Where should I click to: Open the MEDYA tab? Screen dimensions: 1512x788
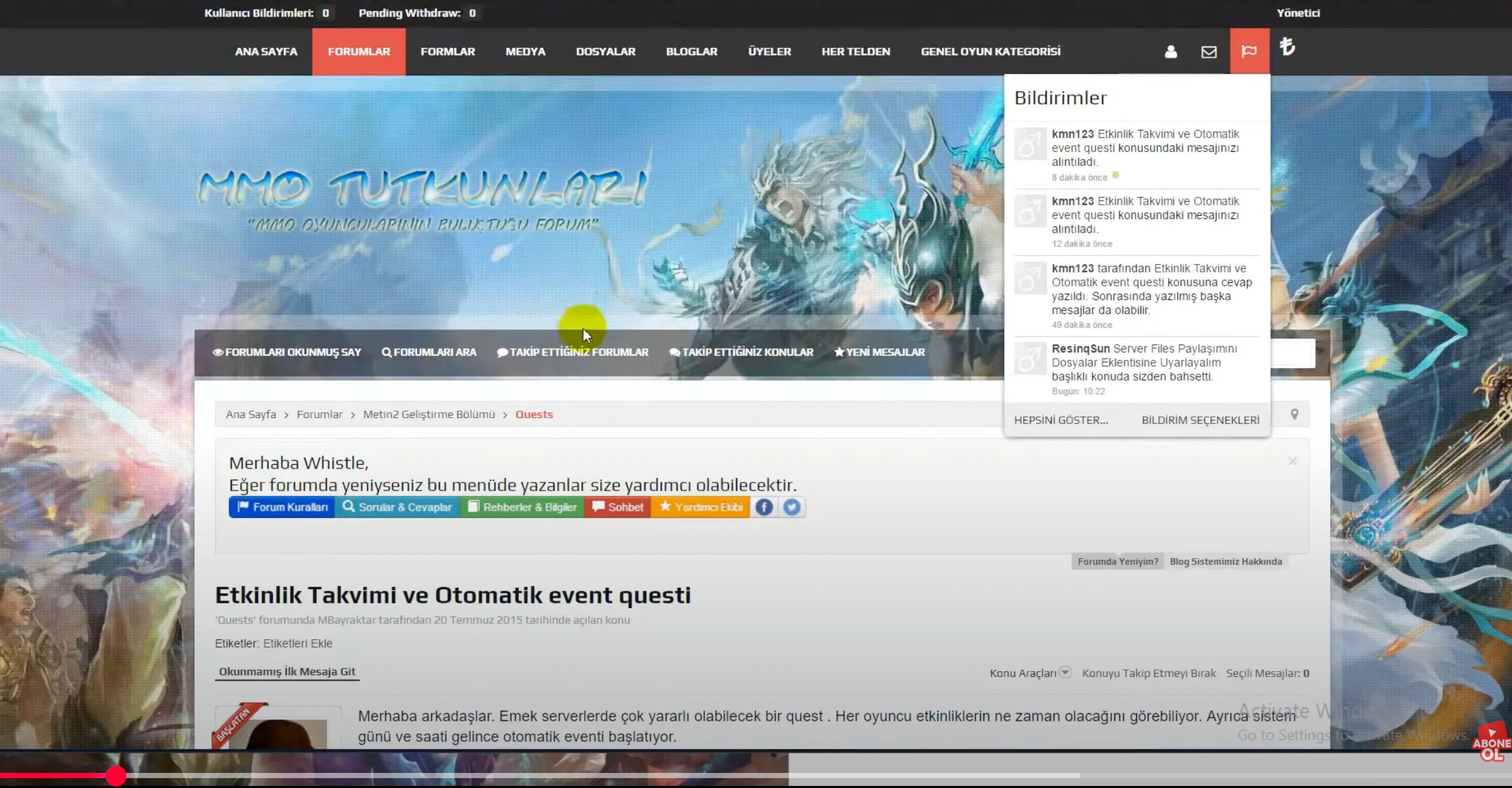[525, 51]
